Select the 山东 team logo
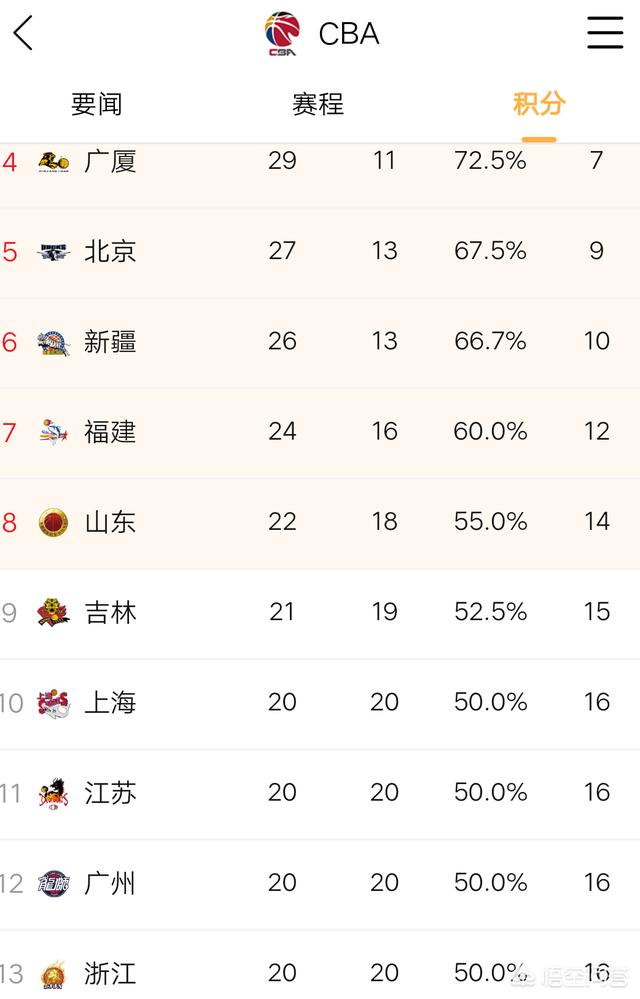This screenshot has width=640, height=999. 53,523
